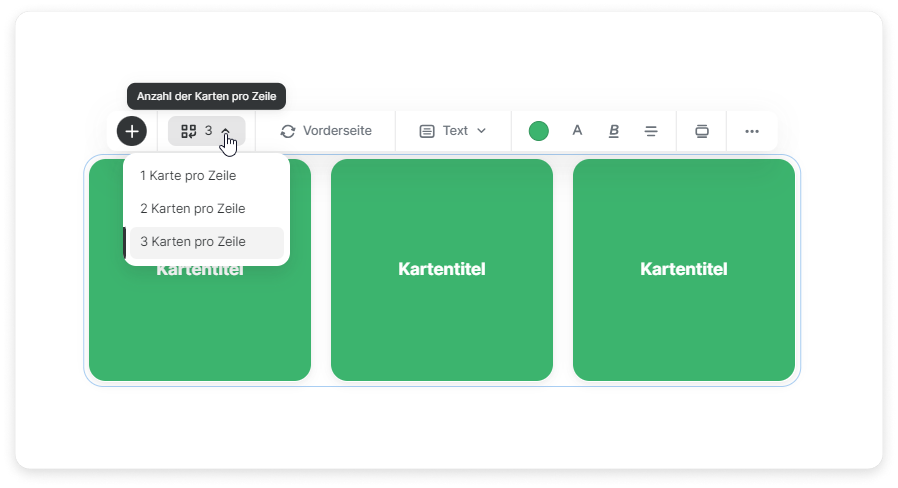
Task: Toggle bold underlined B formatting
Action: click(x=614, y=131)
